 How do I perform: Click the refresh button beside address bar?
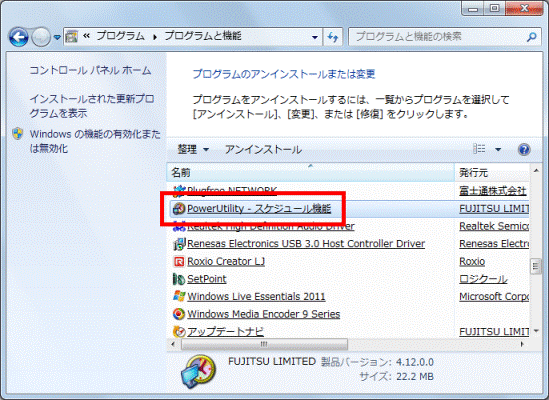333,37
